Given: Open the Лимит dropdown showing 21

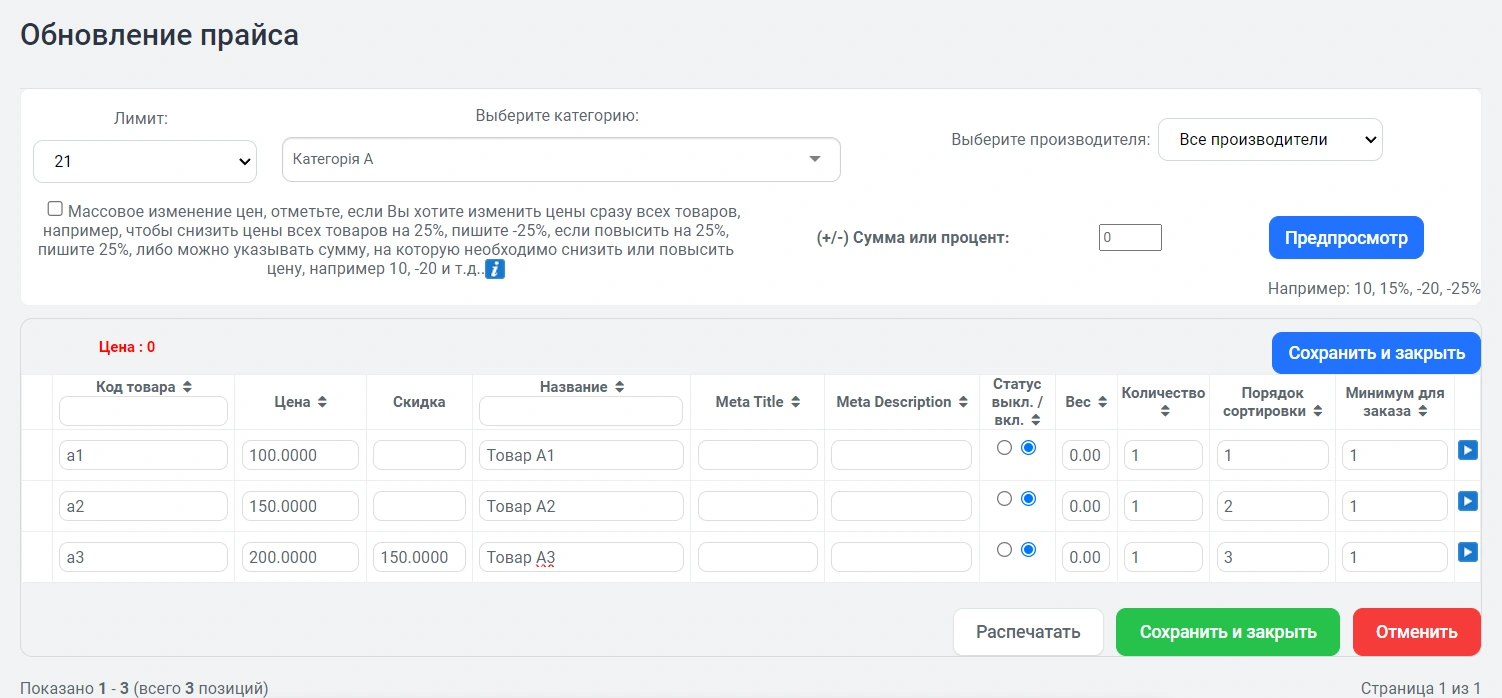Looking at the screenshot, I should (145, 161).
